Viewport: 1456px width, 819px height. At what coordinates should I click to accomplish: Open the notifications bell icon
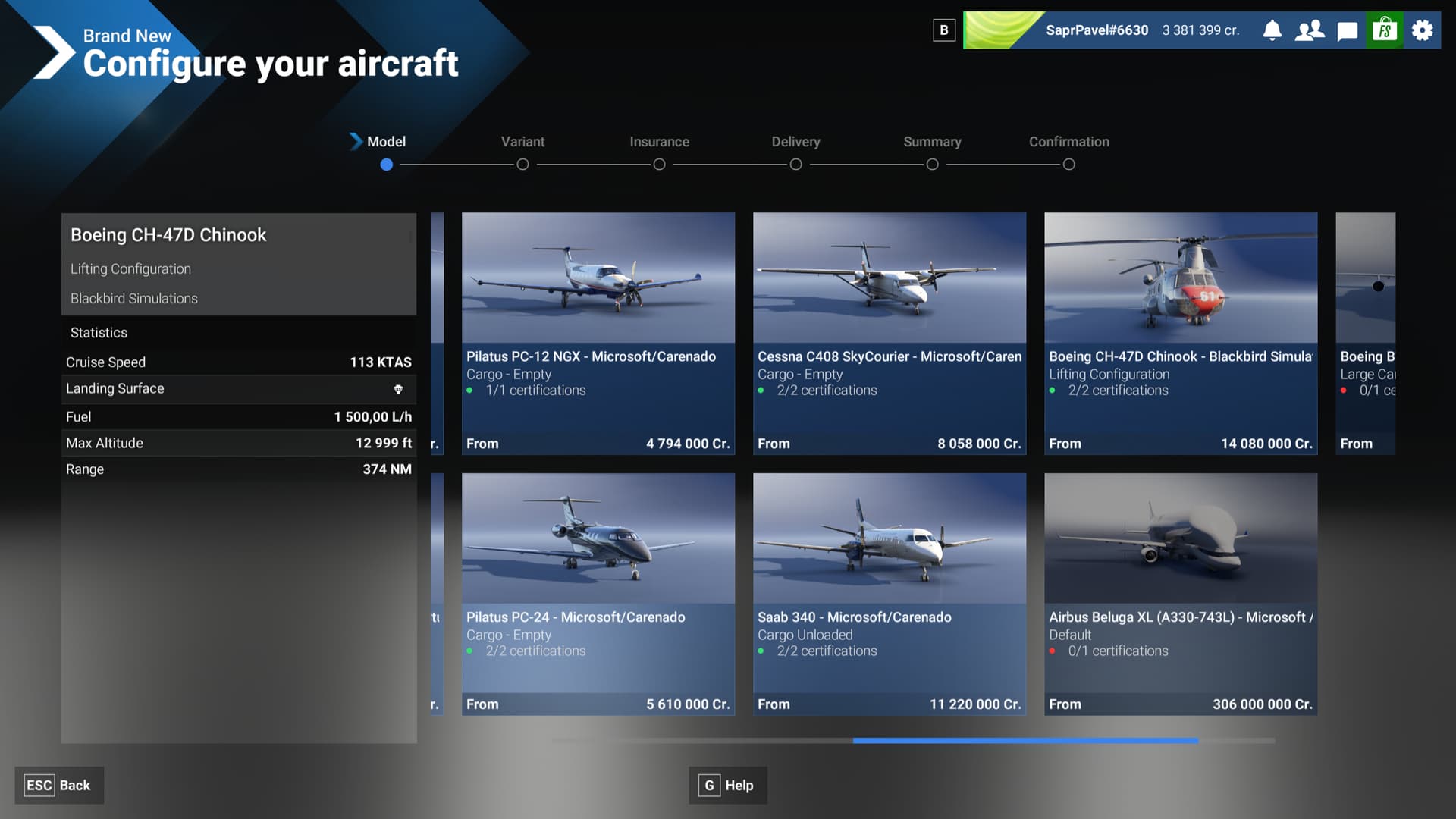click(1272, 30)
